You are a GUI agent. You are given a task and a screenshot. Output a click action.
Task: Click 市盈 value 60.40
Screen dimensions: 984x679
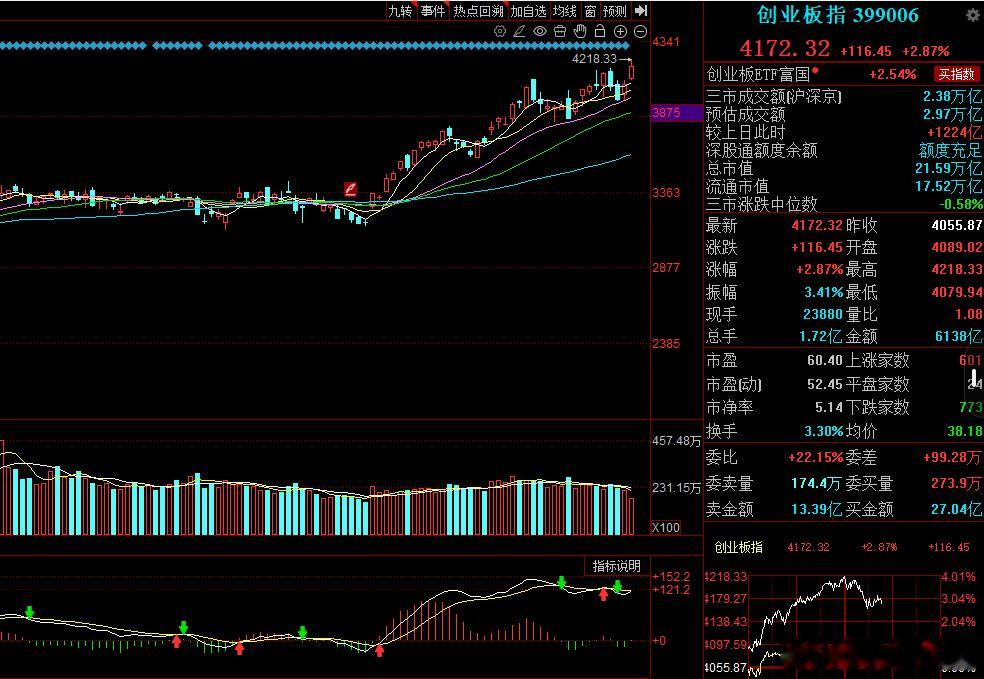tap(825, 361)
